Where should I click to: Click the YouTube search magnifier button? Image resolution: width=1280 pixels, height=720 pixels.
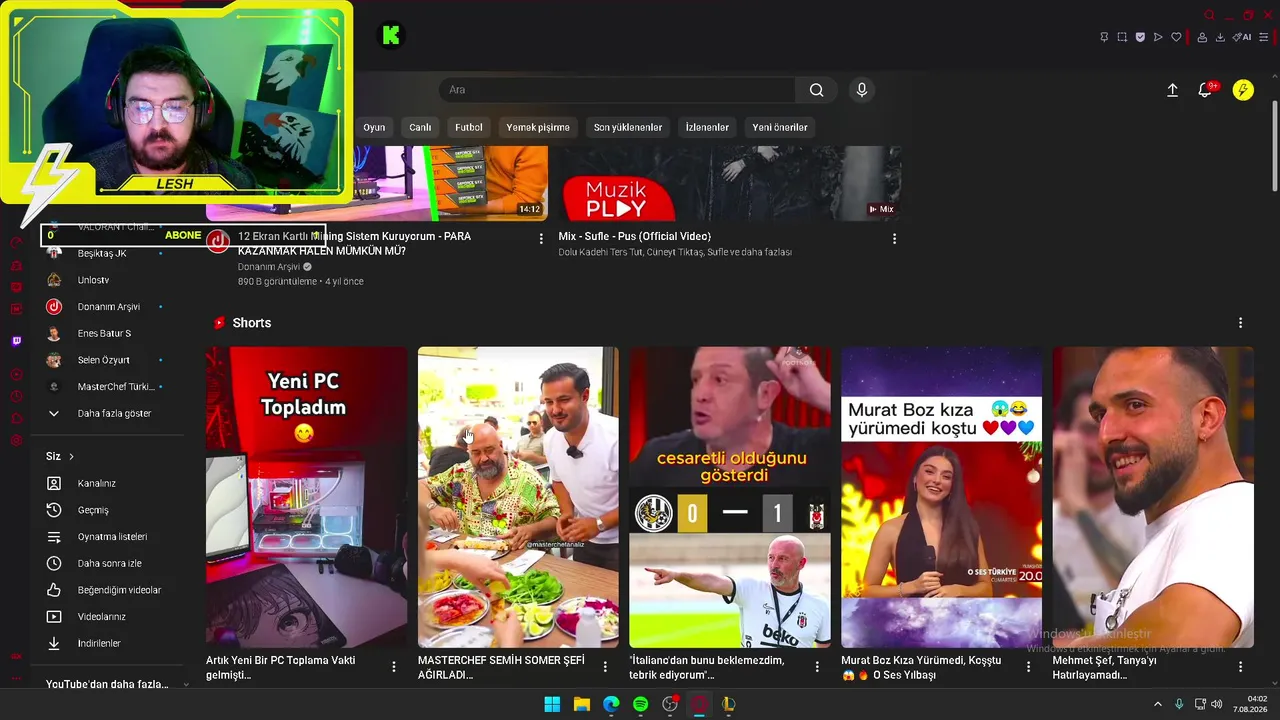(816, 90)
